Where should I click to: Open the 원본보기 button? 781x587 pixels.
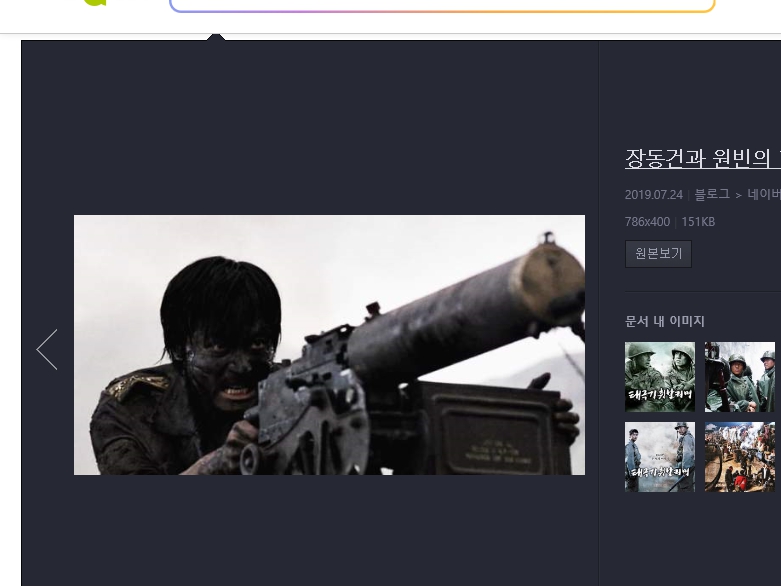(658, 254)
